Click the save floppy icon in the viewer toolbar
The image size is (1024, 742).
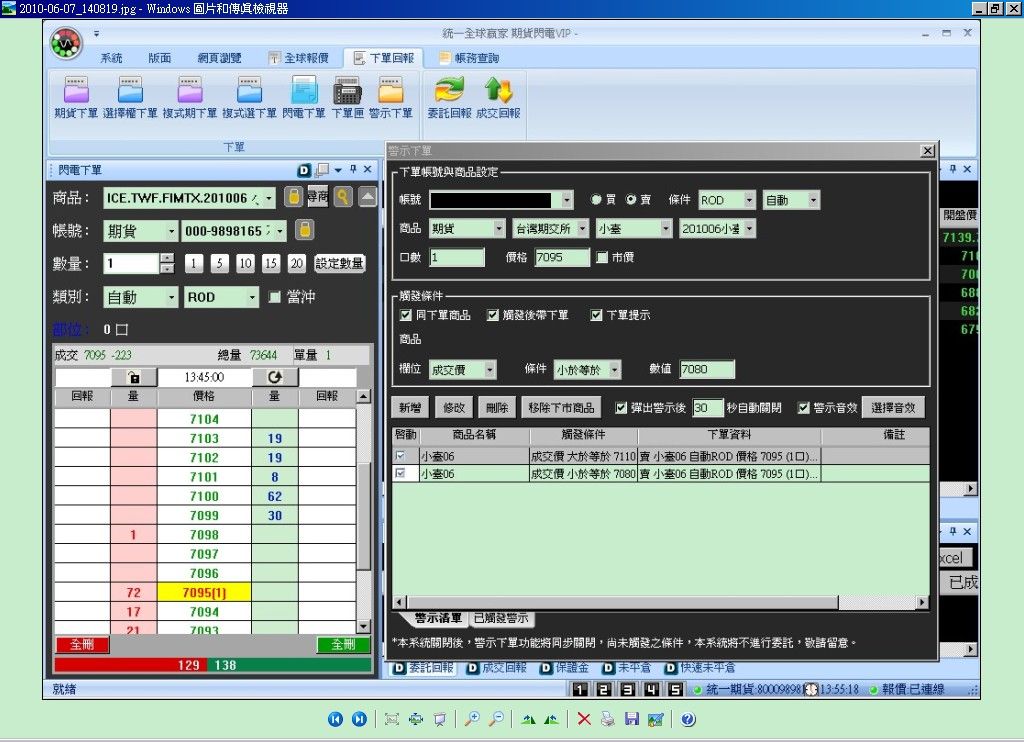[632, 719]
